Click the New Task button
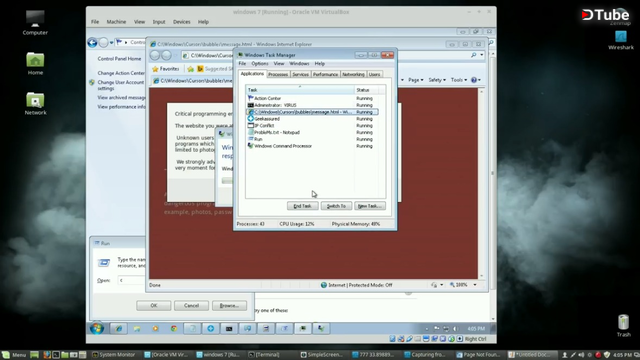 (370, 206)
